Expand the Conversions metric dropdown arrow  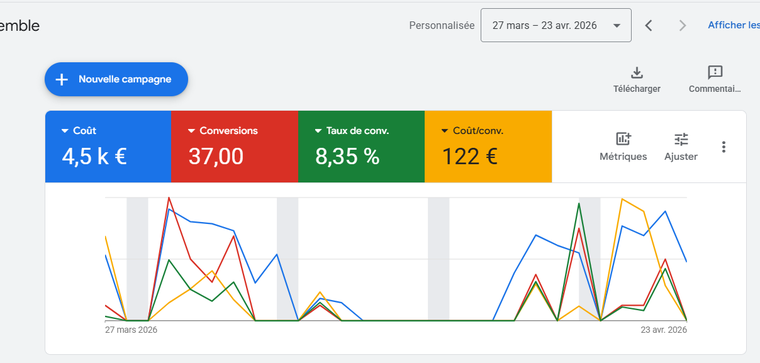[191, 131]
